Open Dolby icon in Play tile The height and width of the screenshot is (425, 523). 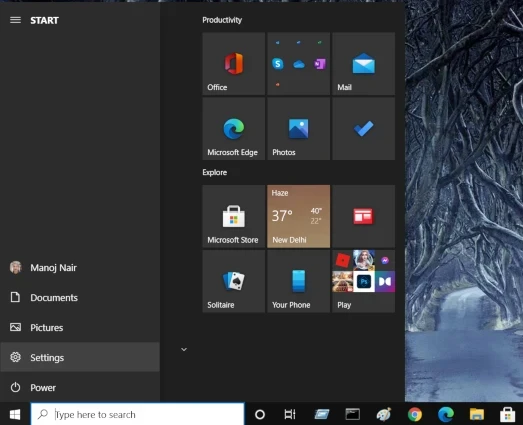tap(385, 282)
